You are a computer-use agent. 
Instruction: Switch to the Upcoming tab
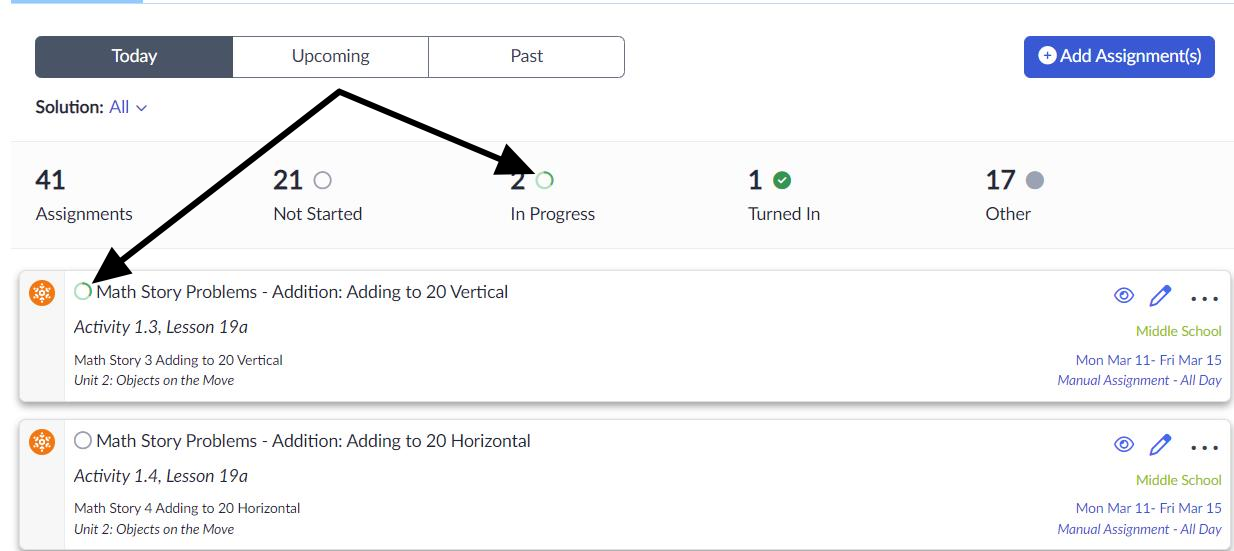[330, 57]
